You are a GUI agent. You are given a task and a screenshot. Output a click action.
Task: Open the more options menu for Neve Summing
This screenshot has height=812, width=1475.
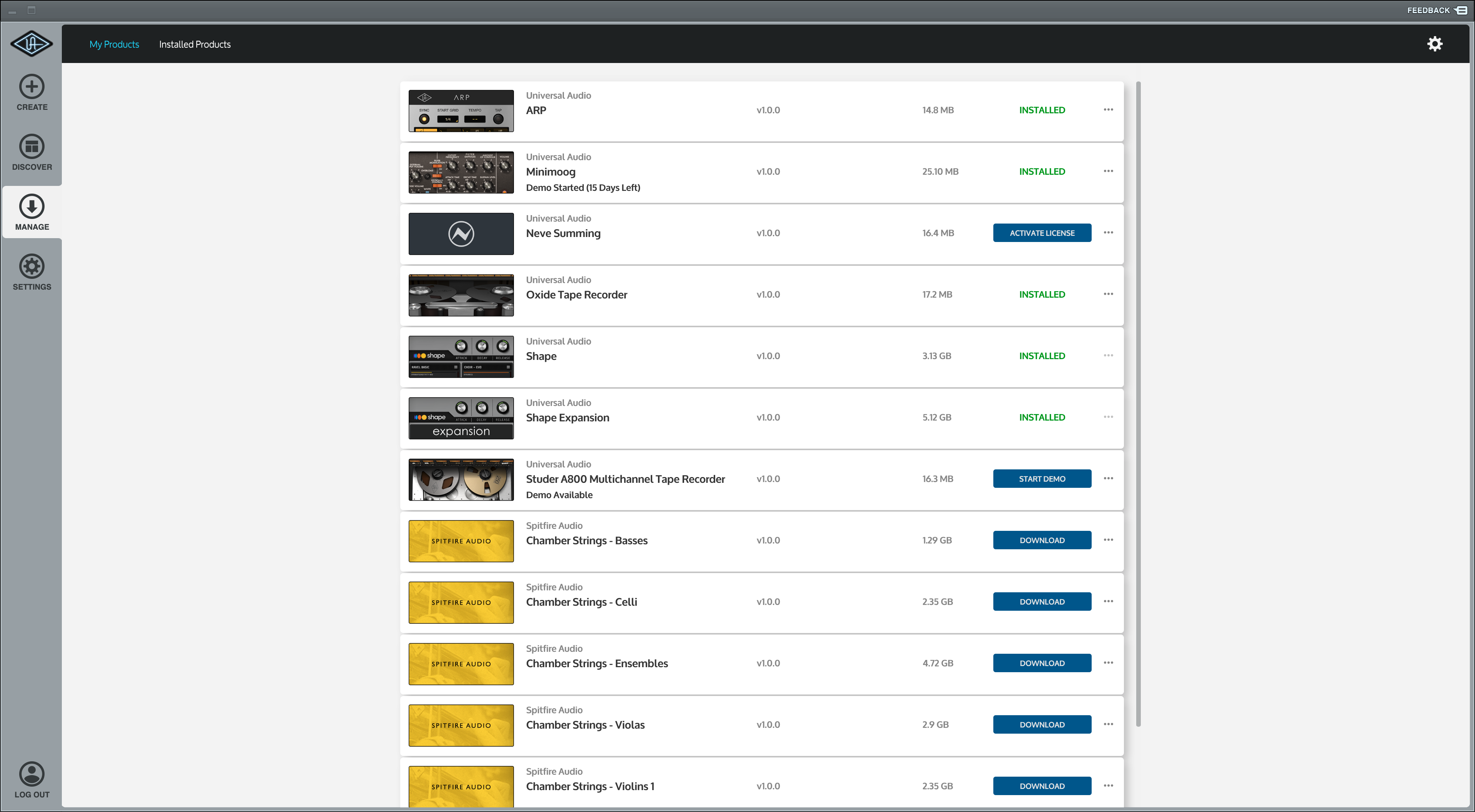coord(1108,232)
